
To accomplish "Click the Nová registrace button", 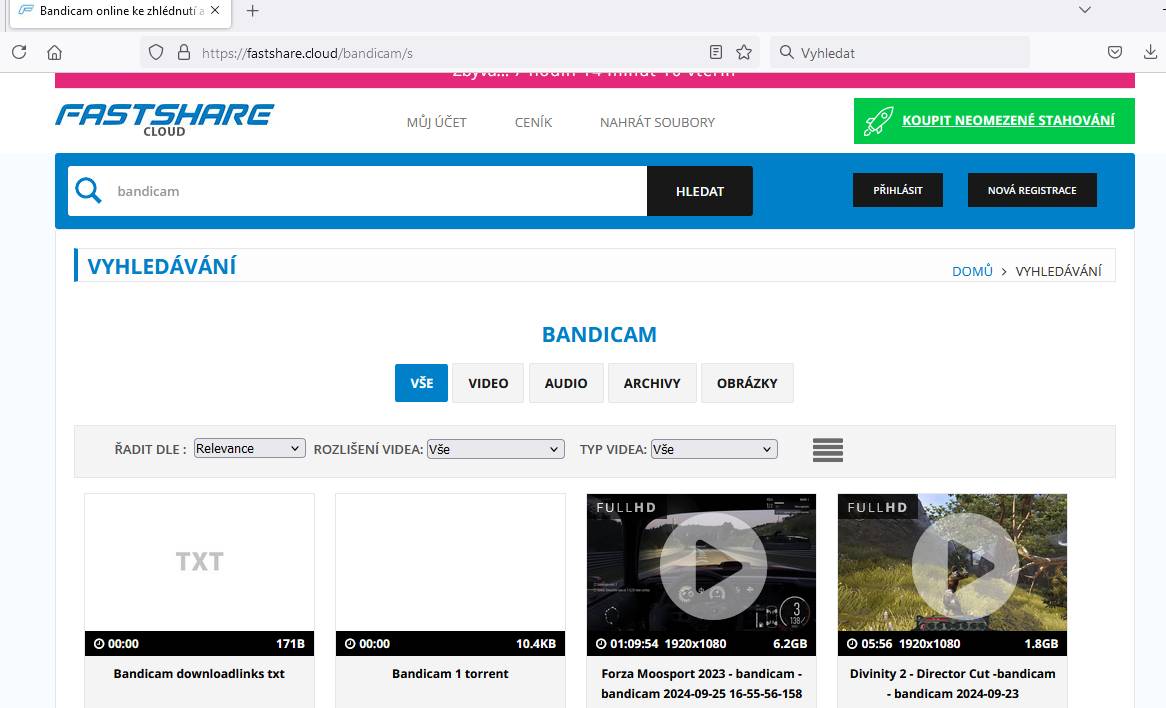I will pos(1032,190).
